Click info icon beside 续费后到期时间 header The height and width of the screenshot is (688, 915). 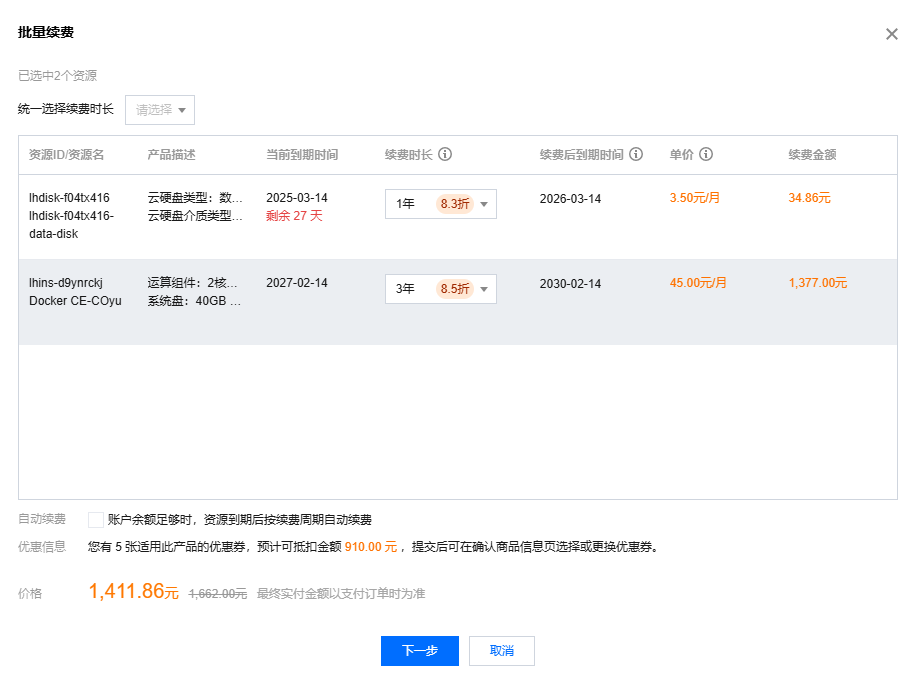[636, 155]
